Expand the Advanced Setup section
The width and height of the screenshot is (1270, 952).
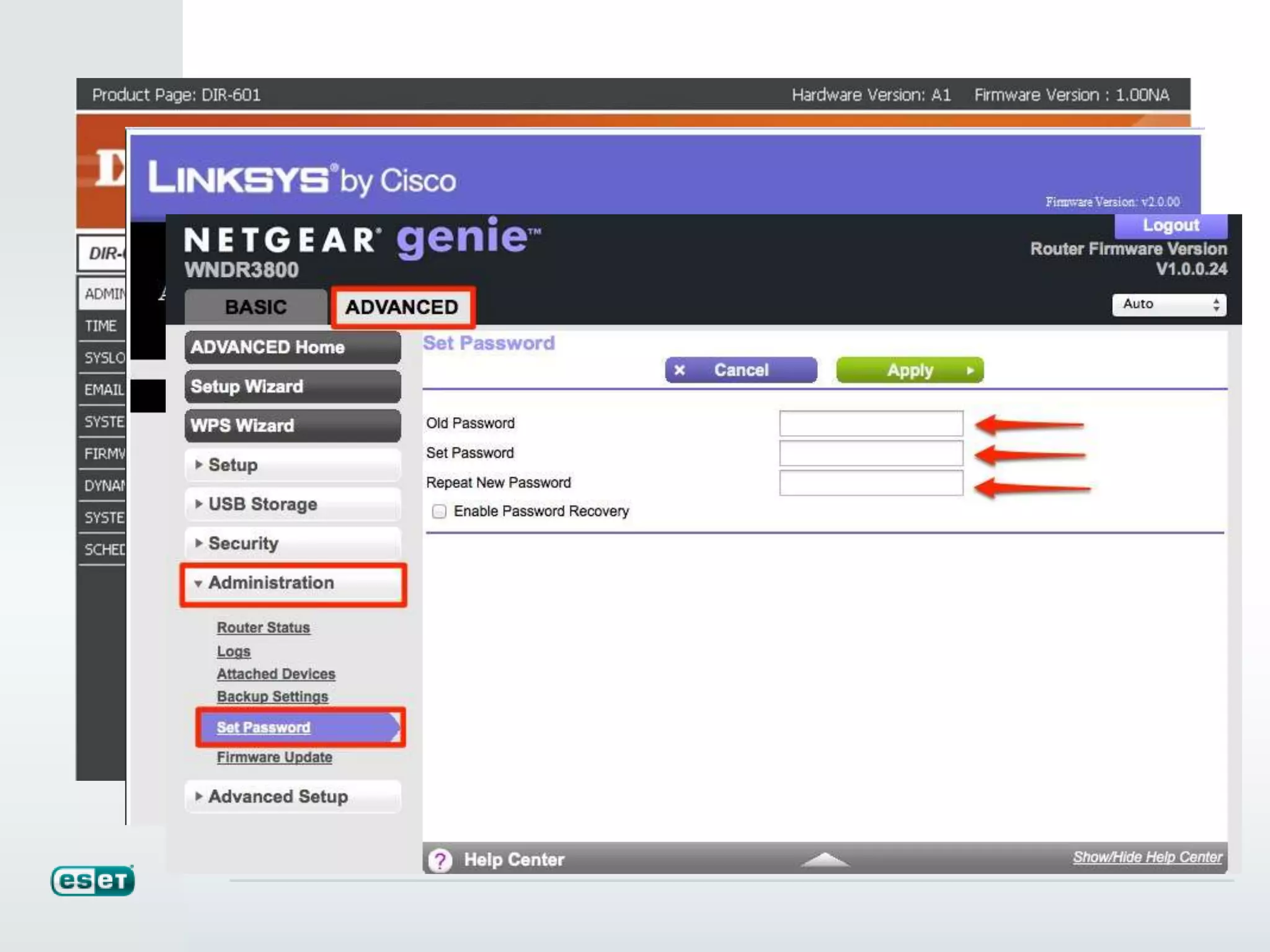[x=293, y=796]
